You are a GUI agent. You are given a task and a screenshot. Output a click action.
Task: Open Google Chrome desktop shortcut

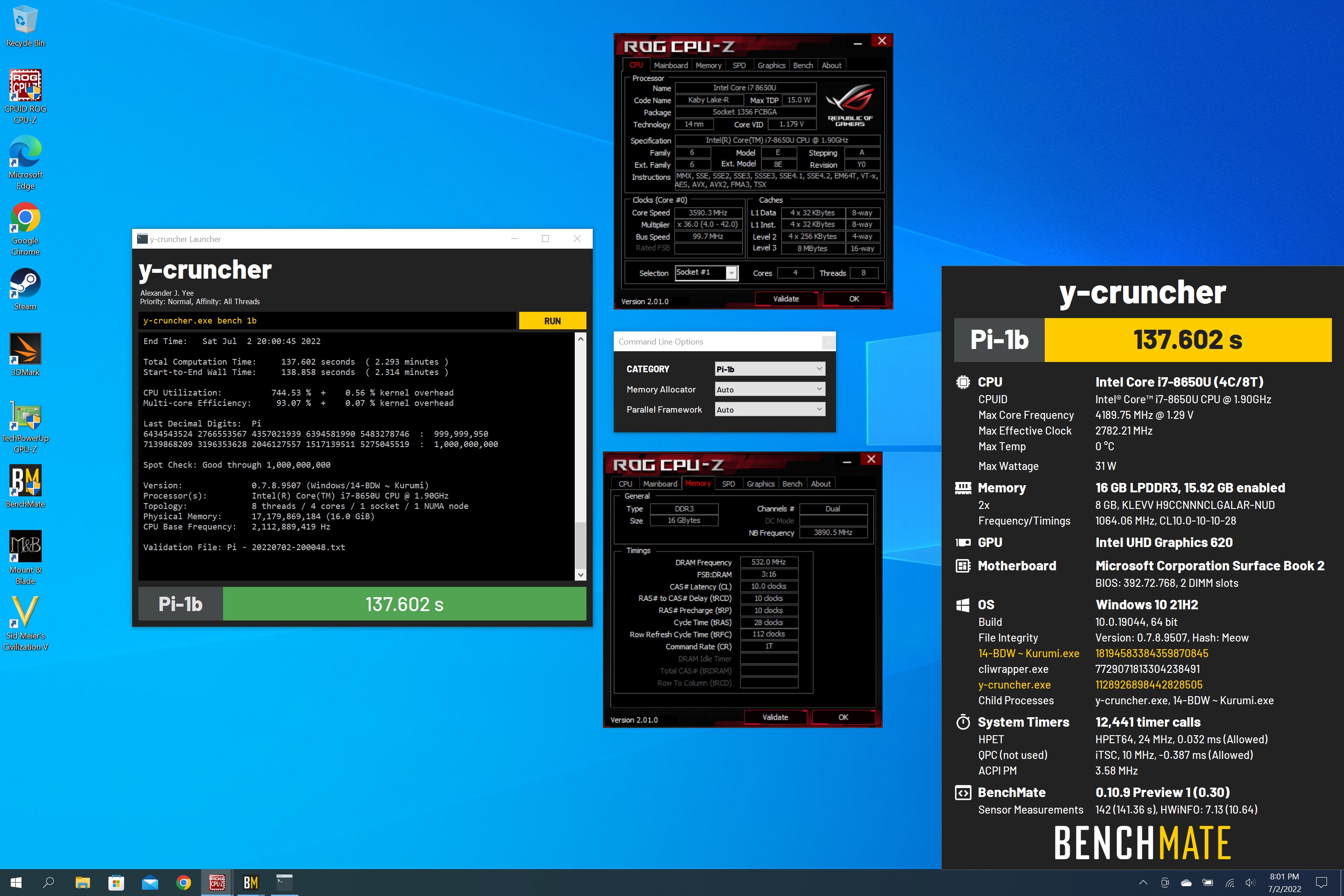[25, 228]
